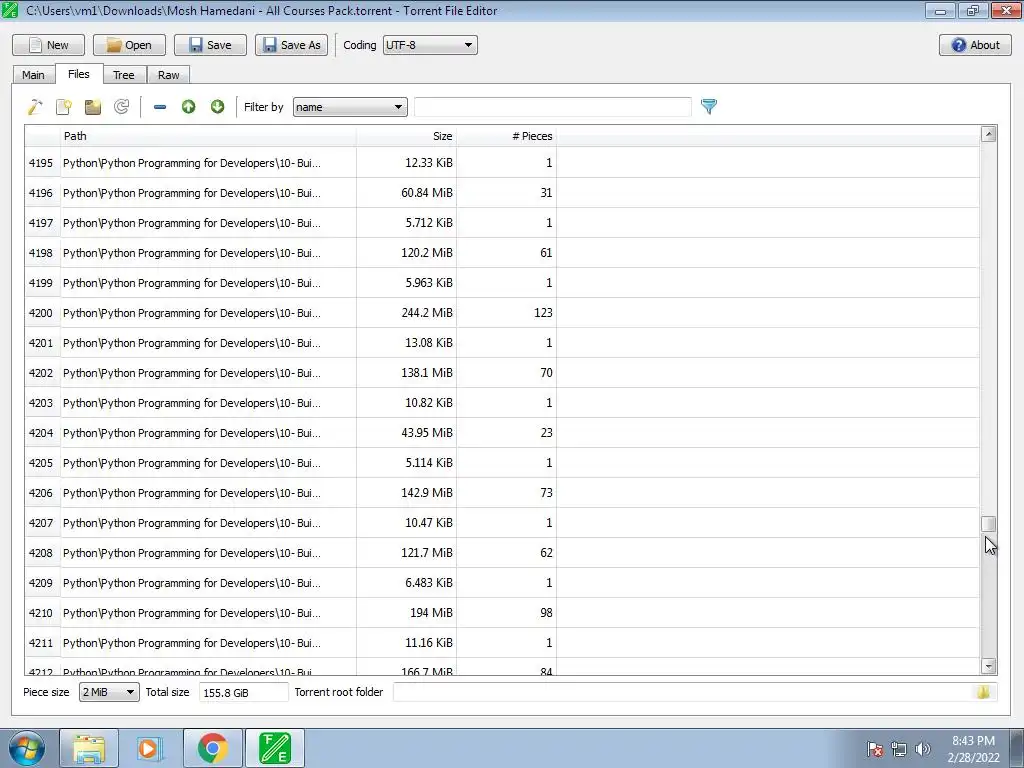Select row with size 60.84 MiB
This screenshot has height=768, width=1024.
point(502,193)
